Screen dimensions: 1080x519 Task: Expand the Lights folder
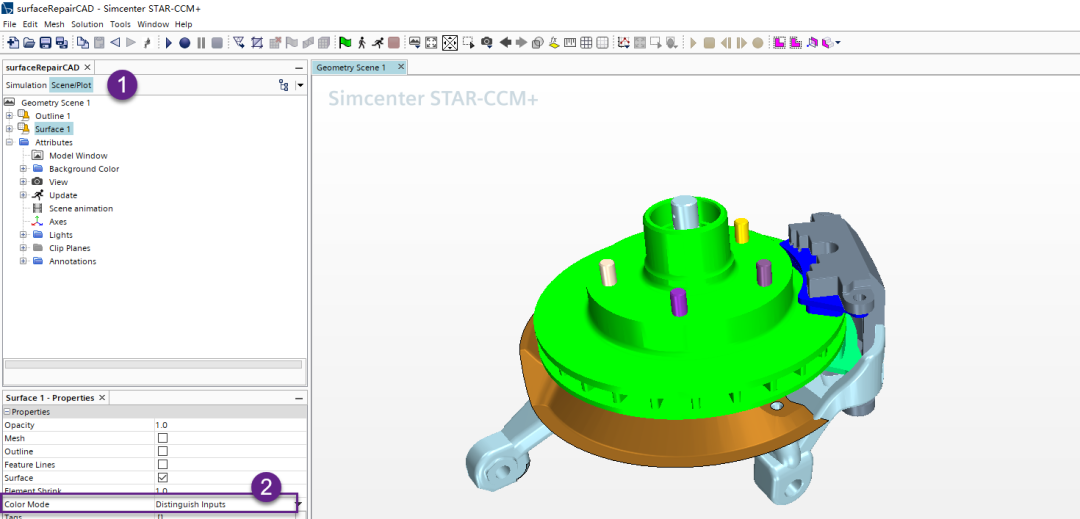23,235
